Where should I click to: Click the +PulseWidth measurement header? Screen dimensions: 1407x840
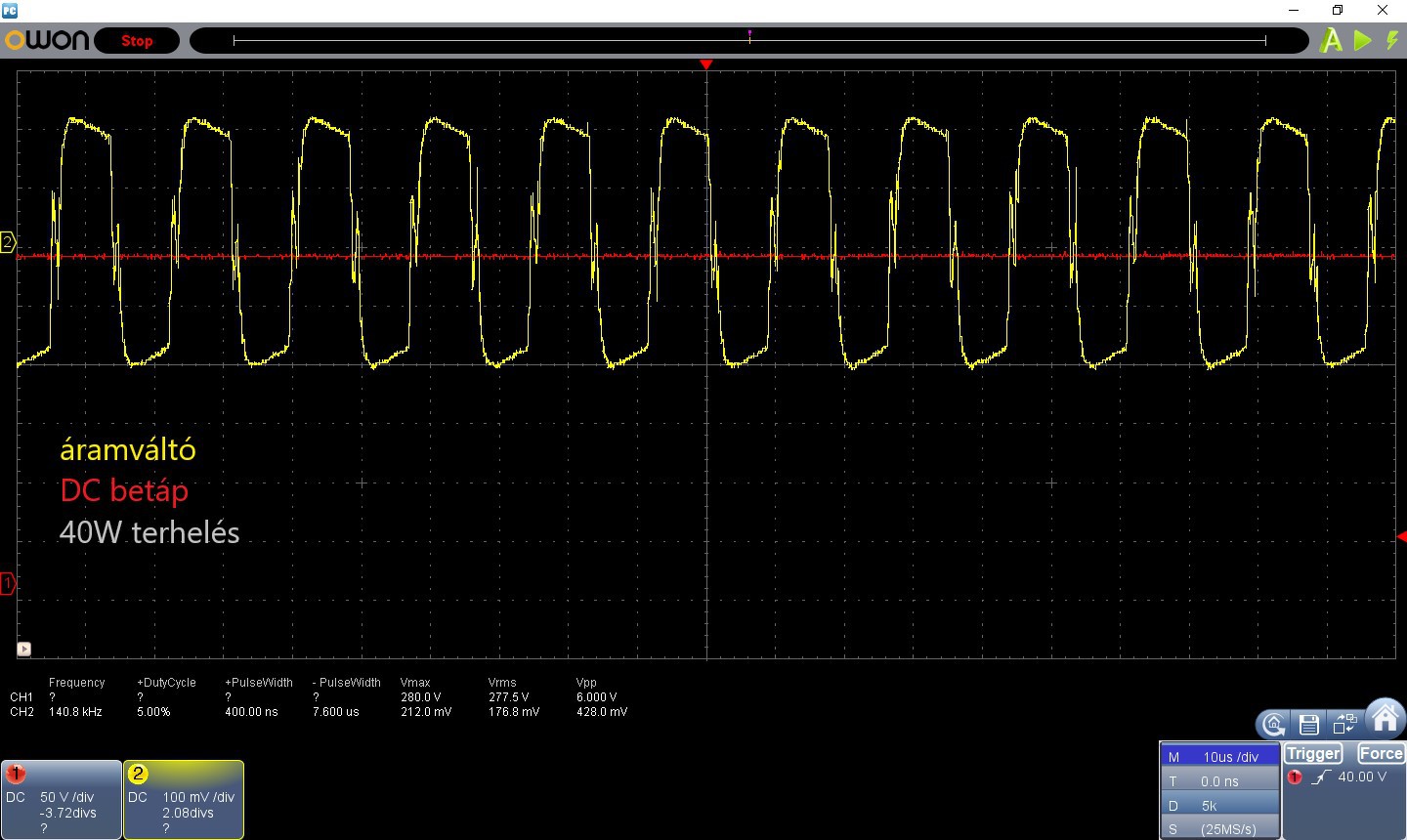259,683
